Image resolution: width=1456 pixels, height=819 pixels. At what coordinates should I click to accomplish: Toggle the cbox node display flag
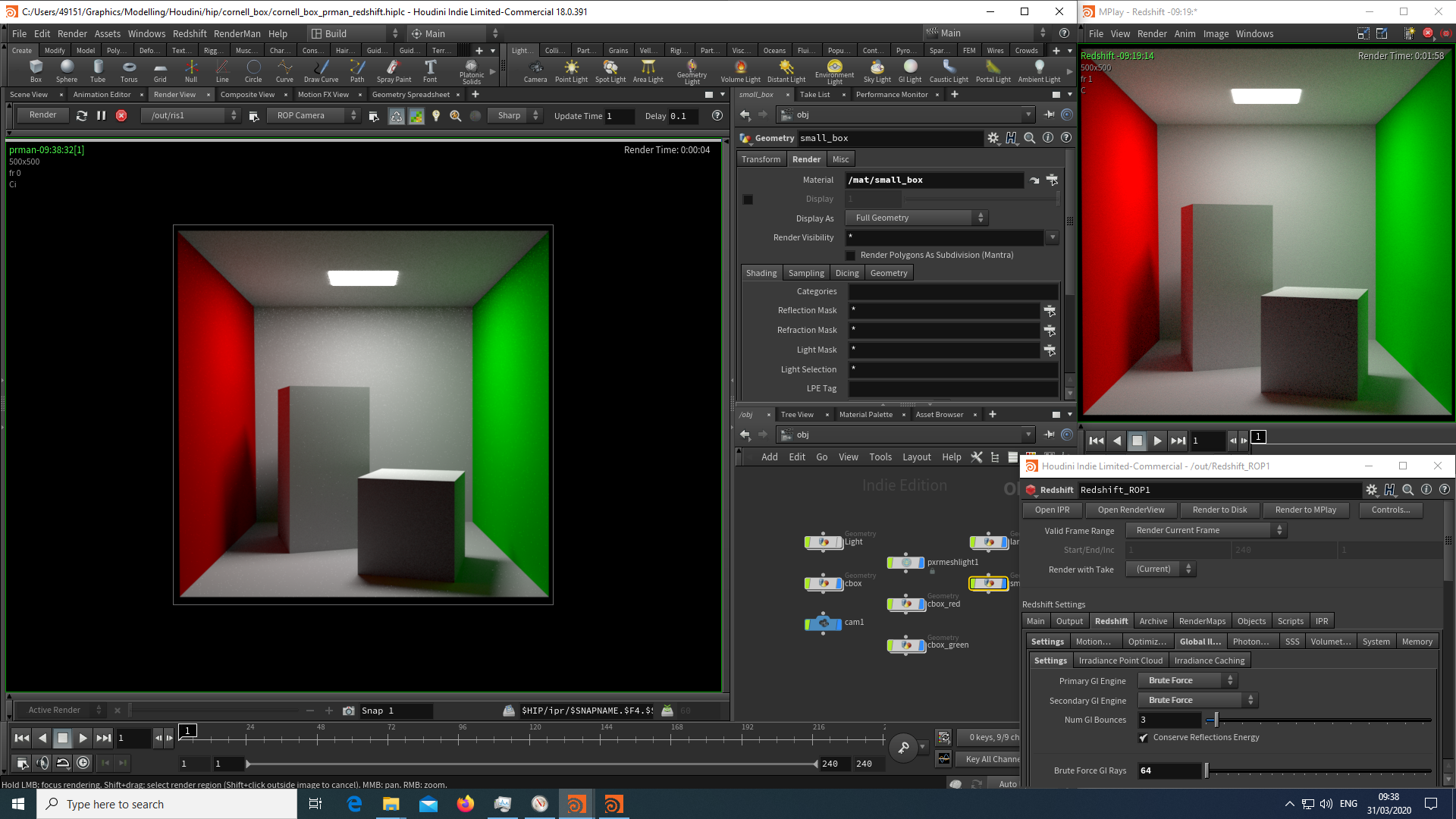tap(839, 583)
